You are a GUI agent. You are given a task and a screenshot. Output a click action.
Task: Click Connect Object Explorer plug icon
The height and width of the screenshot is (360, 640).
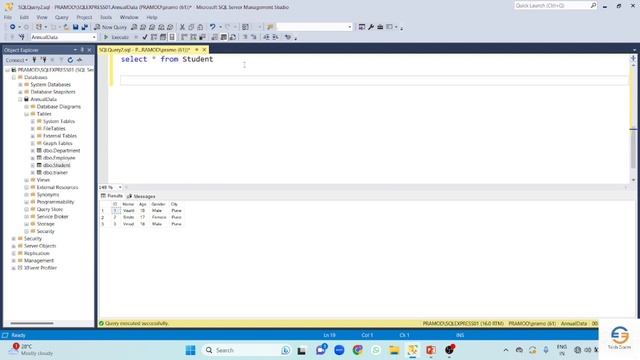pos(35,60)
